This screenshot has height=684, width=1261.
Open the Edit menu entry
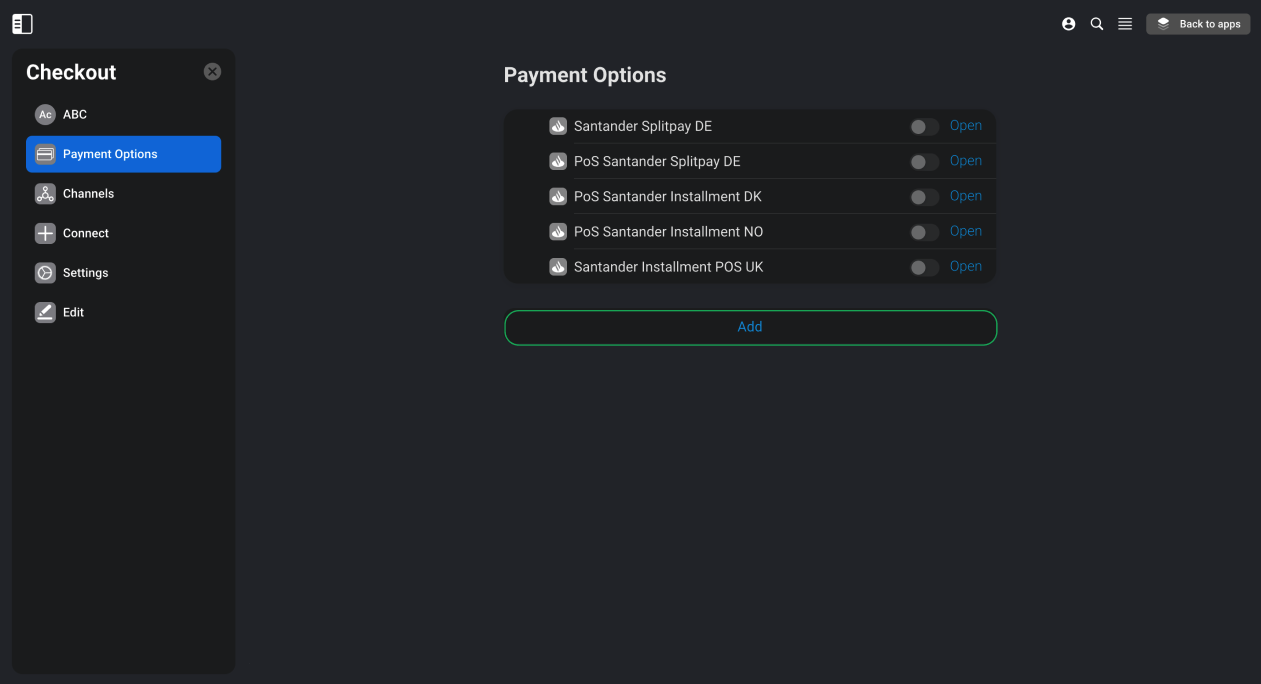[123, 312]
